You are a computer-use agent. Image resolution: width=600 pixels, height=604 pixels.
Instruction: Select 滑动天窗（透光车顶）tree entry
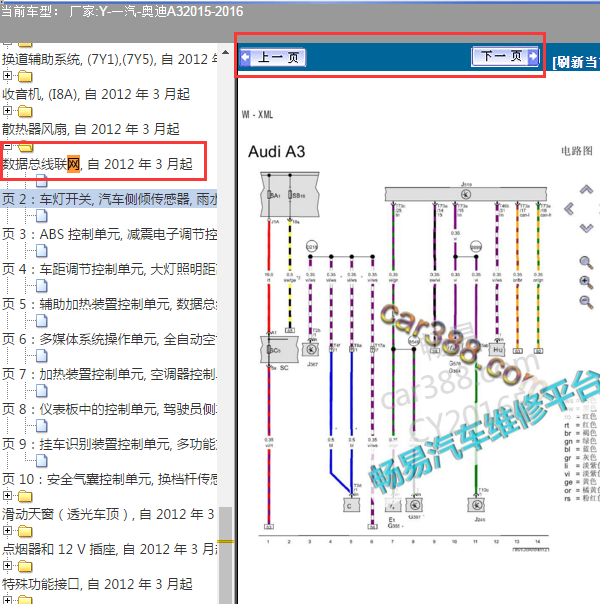(x=108, y=514)
